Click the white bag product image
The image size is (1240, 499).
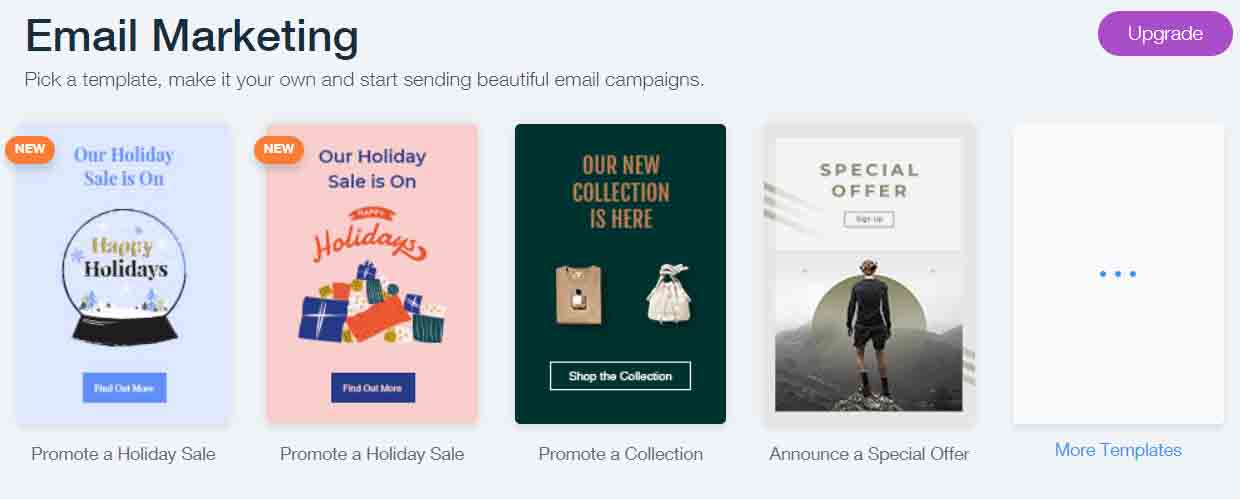pyautogui.click(x=669, y=295)
